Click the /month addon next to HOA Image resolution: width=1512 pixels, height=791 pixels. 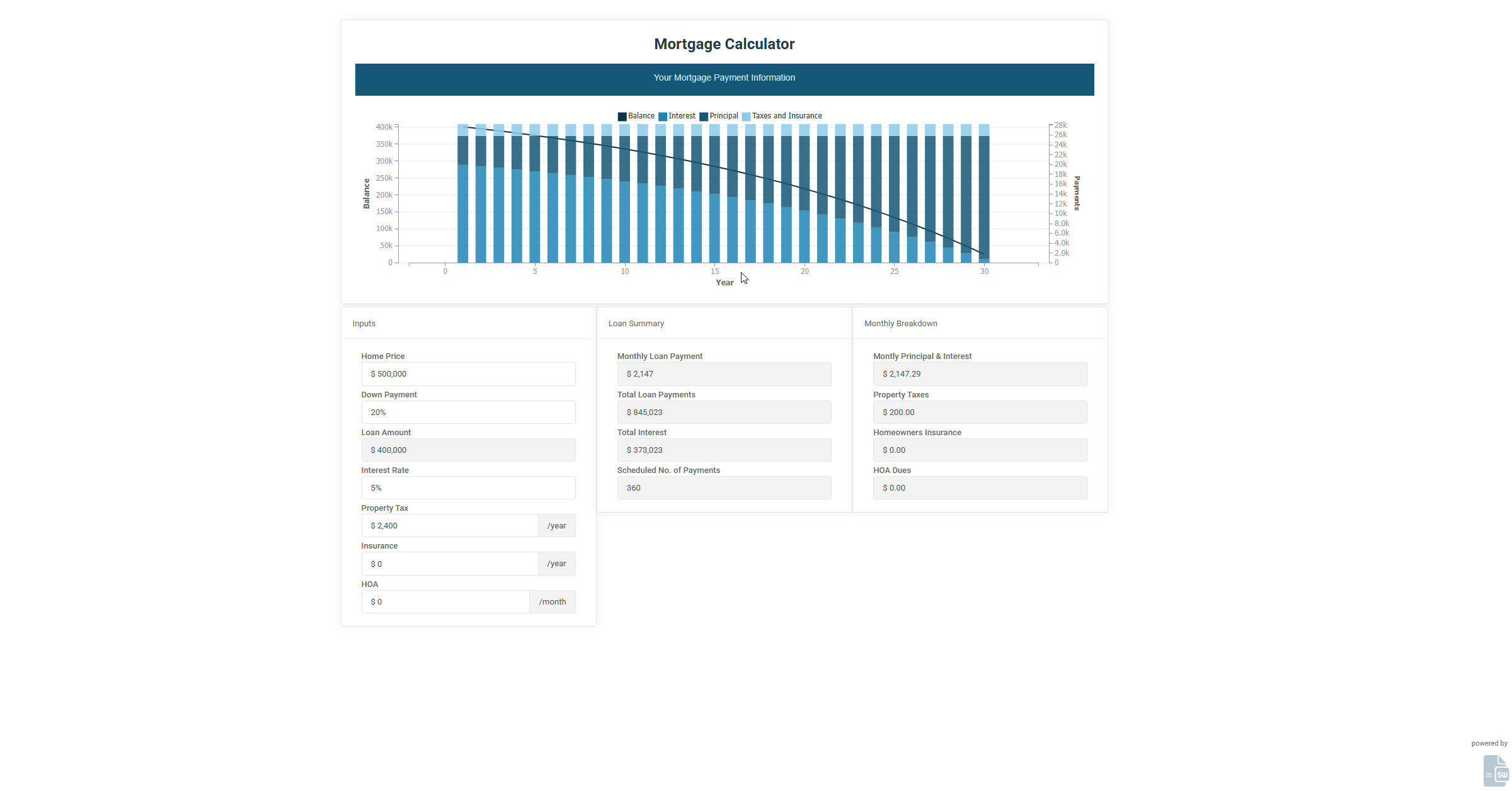[553, 602]
